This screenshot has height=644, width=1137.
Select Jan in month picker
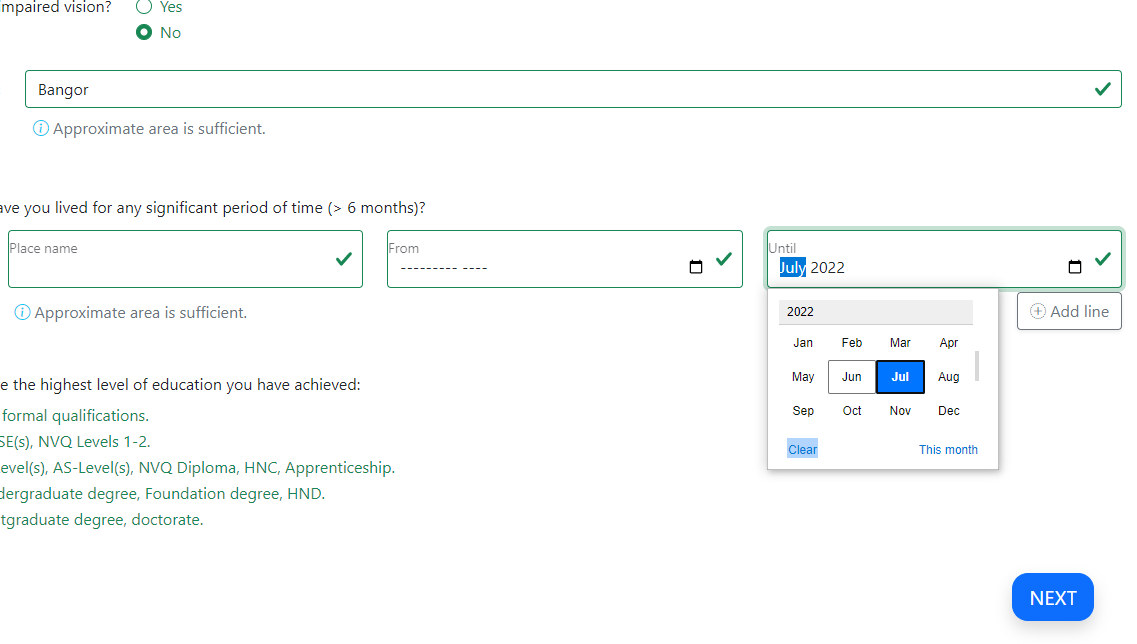tap(803, 343)
